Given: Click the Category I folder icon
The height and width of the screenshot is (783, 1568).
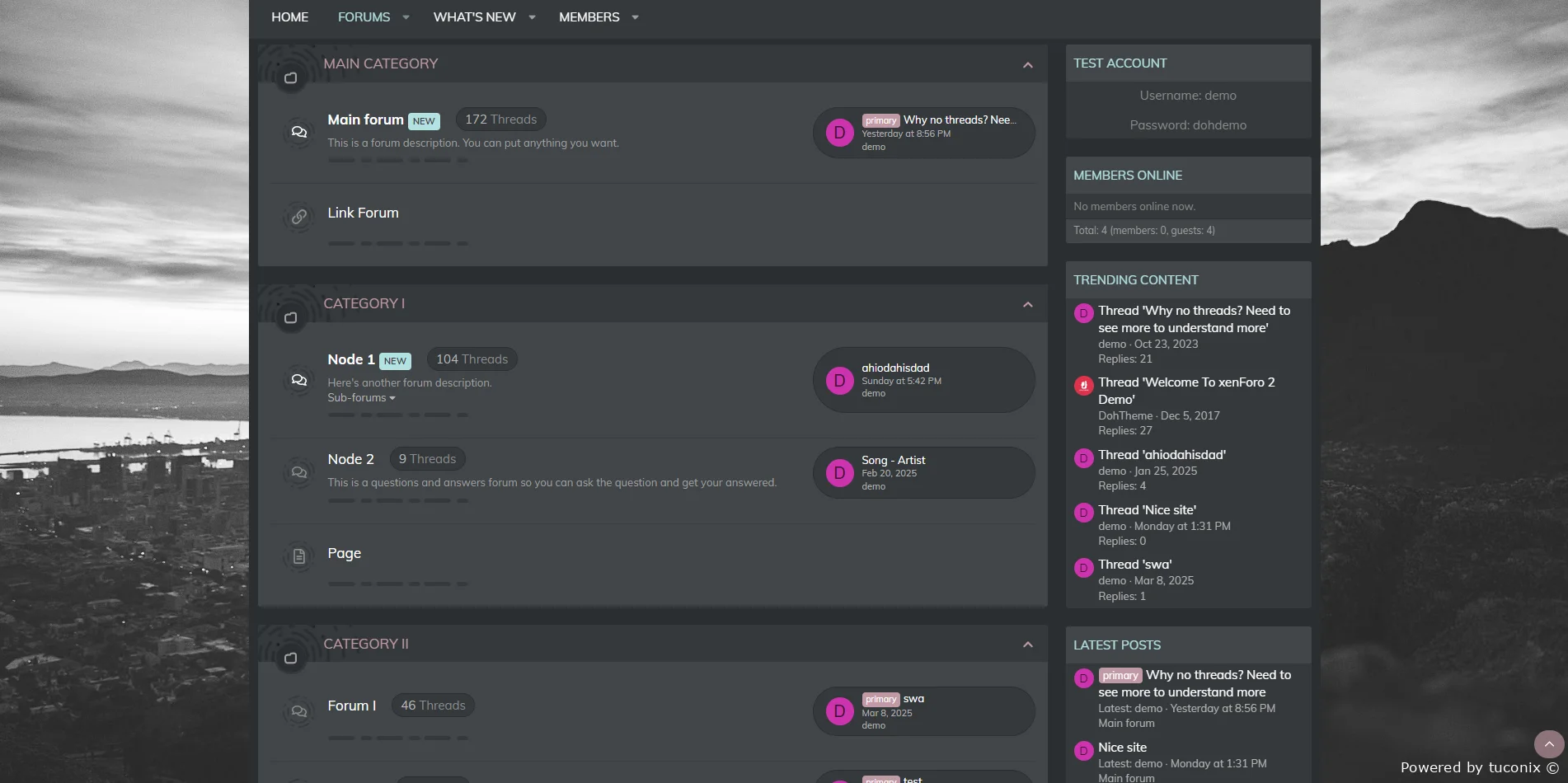Looking at the screenshot, I should (290, 317).
